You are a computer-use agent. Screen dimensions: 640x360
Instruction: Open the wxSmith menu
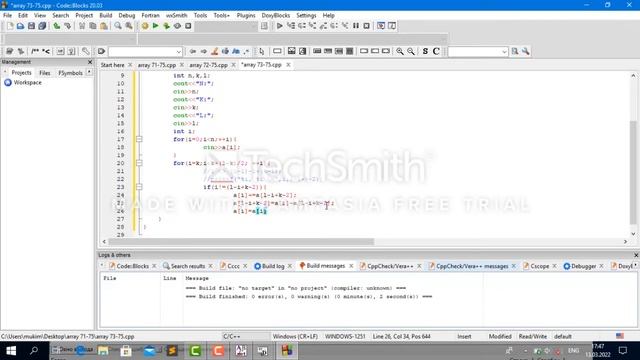point(176,15)
